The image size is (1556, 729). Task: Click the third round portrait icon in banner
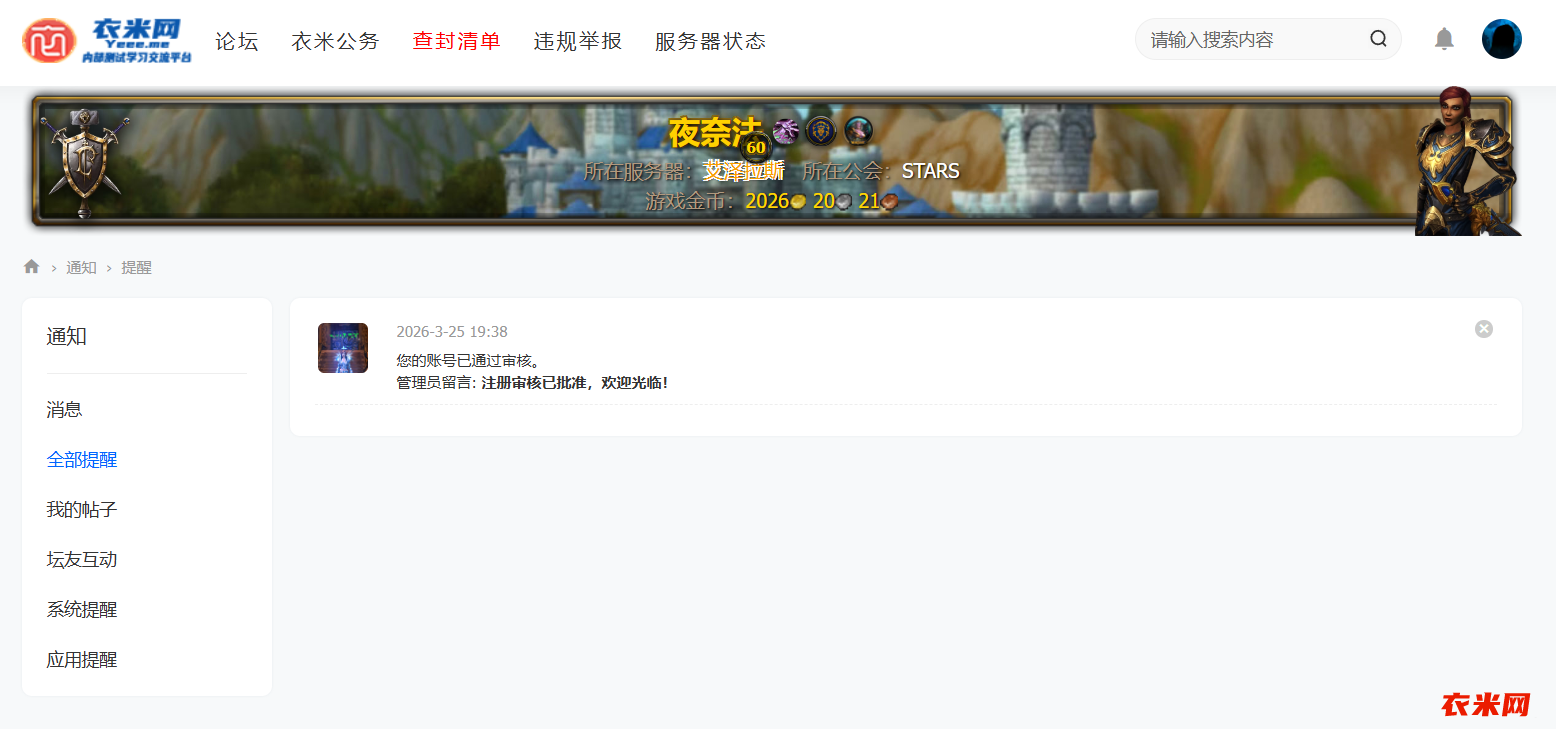pyautogui.click(x=858, y=130)
